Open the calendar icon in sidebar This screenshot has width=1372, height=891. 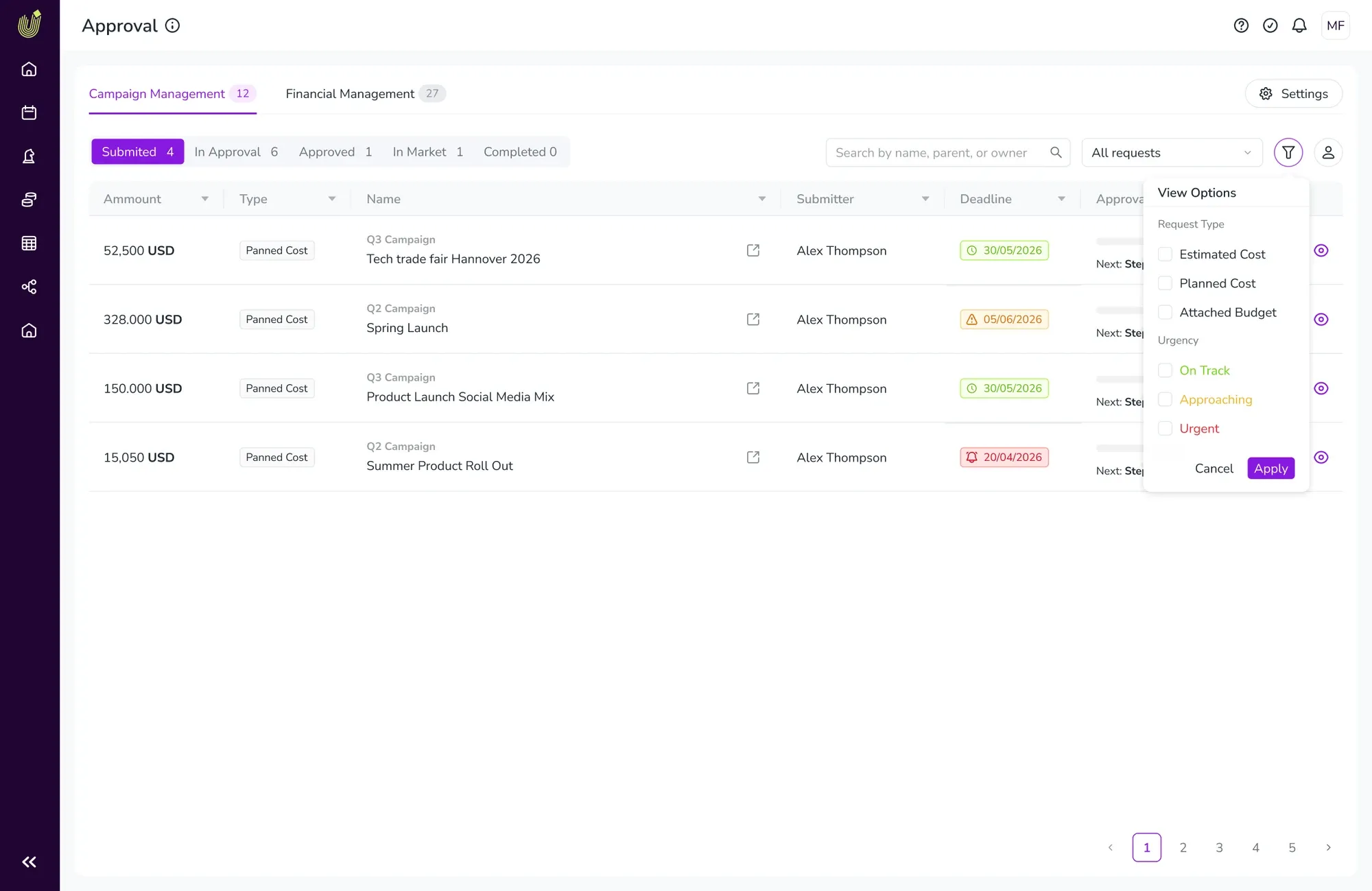(x=29, y=112)
